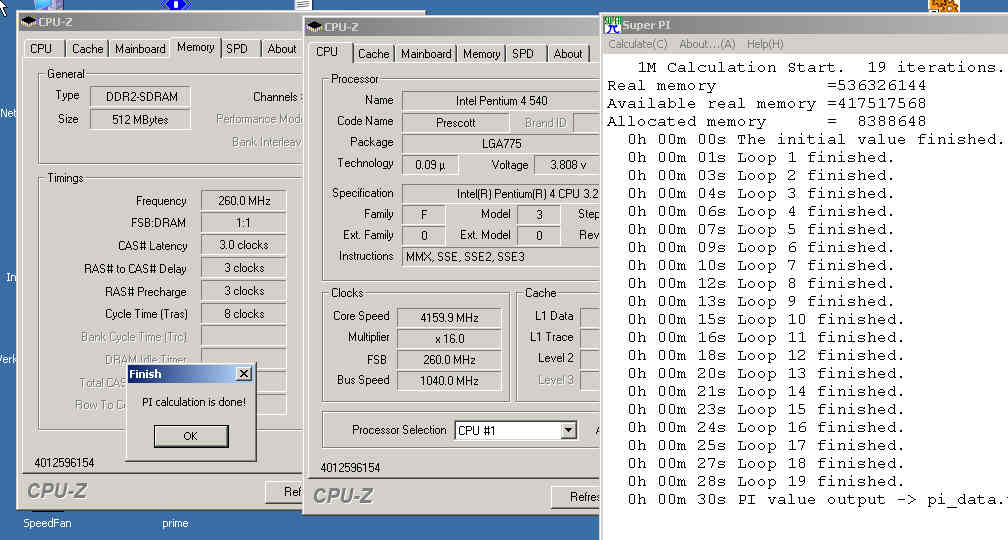The width and height of the screenshot is (1008, 540).
Task: Click ID 4012596154 in middle CPU-Z window
Action: click(350, 468)
